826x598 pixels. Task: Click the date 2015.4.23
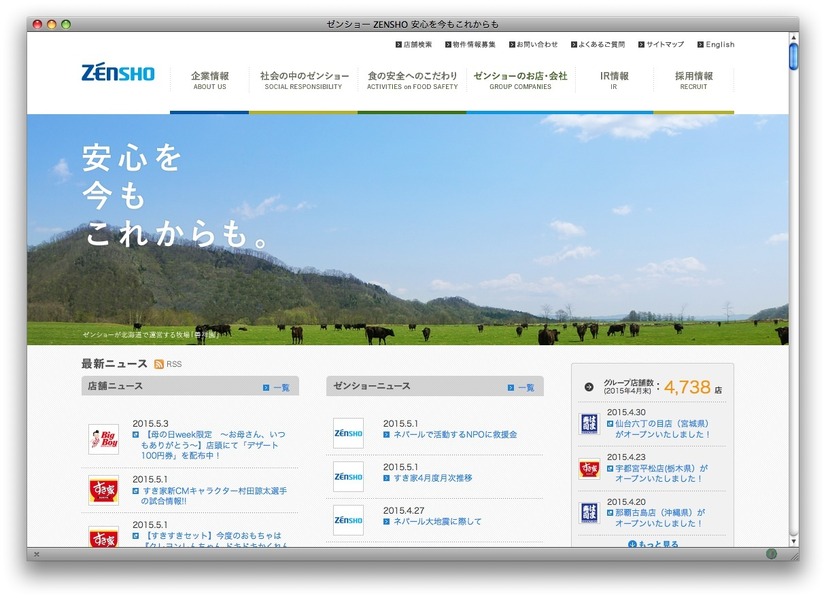[x=626, y=457]
